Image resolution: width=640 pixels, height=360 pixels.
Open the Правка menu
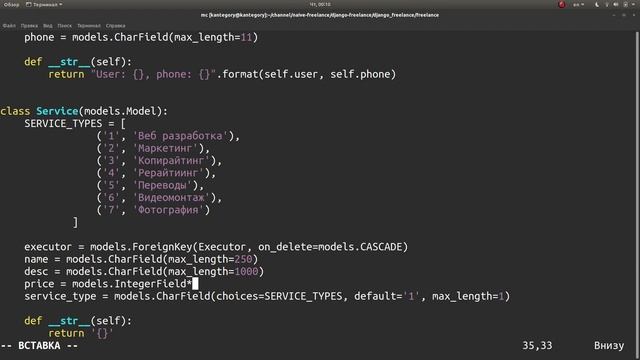[29, 26]
